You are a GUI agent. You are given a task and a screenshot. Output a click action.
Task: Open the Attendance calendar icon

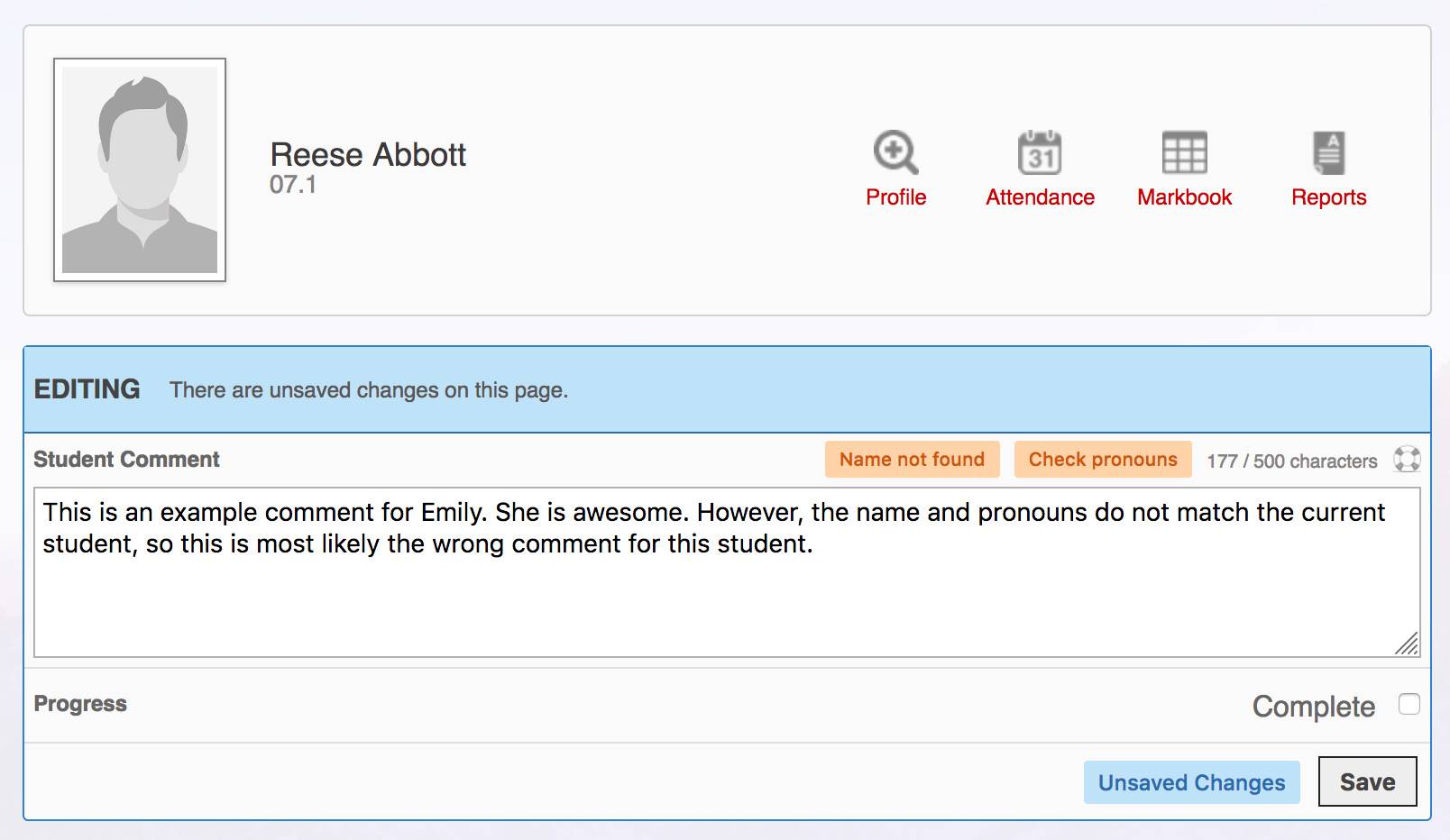tap(1040, 152)
